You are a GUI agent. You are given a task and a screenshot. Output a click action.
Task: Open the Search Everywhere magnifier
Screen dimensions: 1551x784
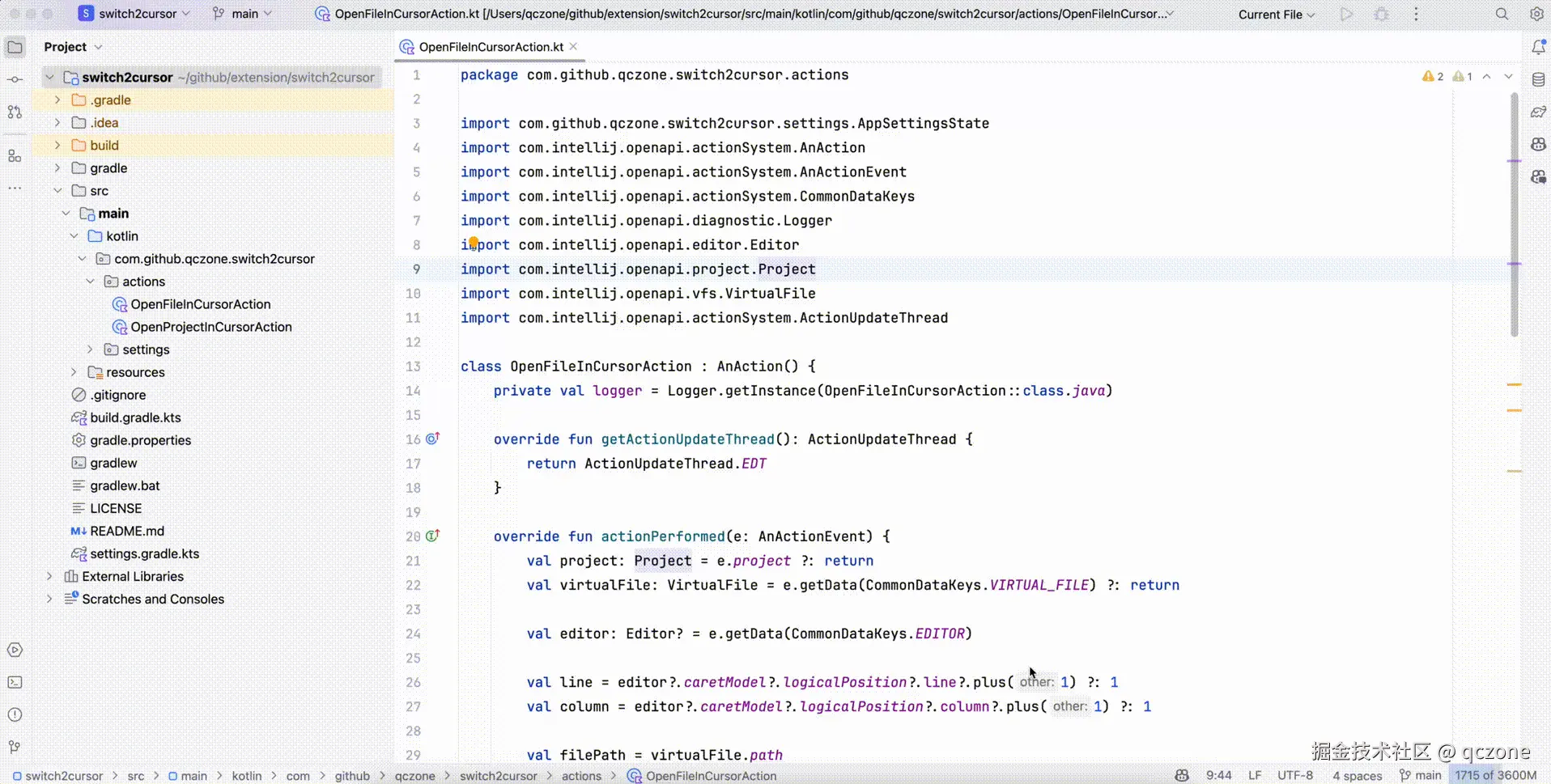(1502, 14)
